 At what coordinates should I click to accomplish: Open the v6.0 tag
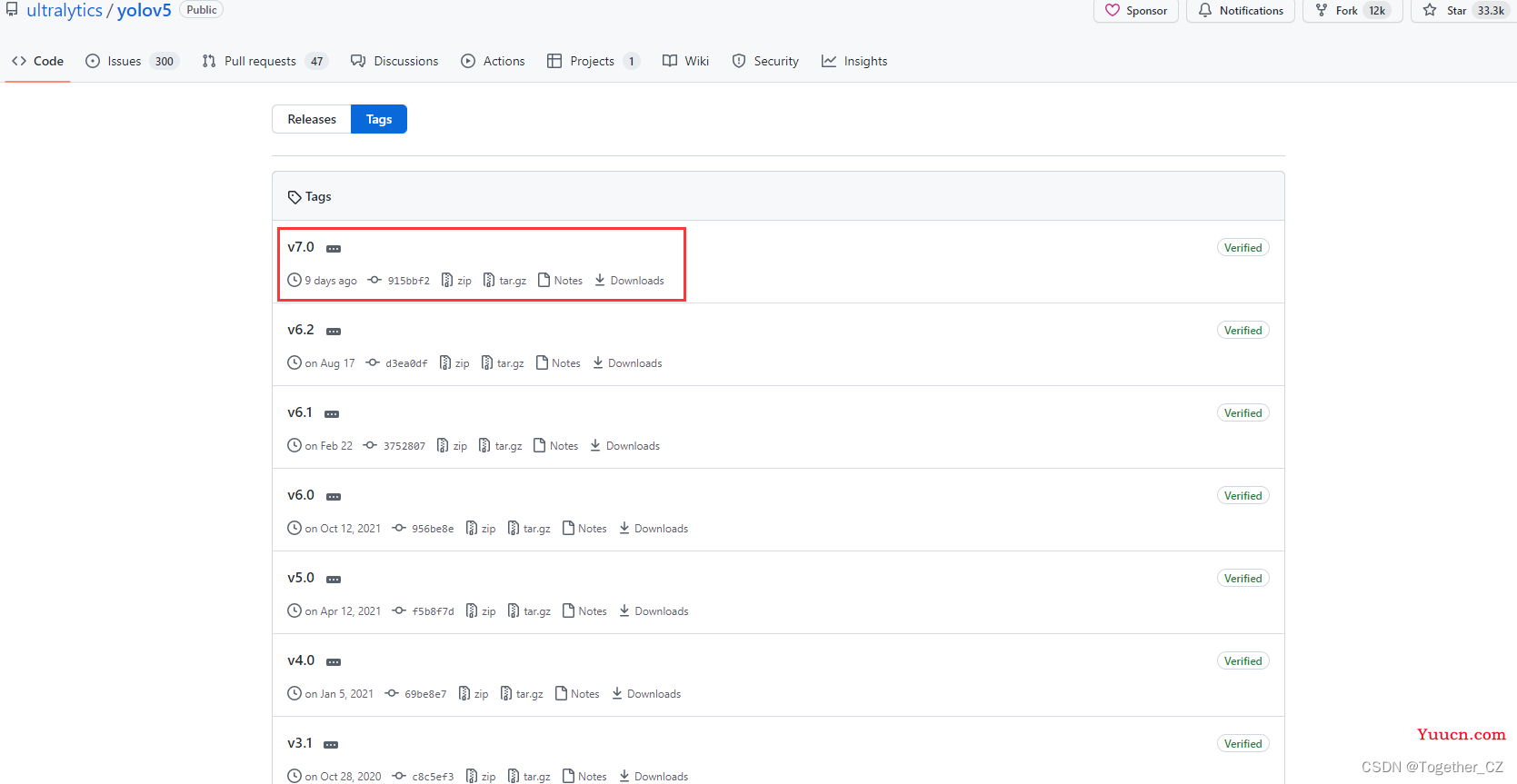(301, 495)
